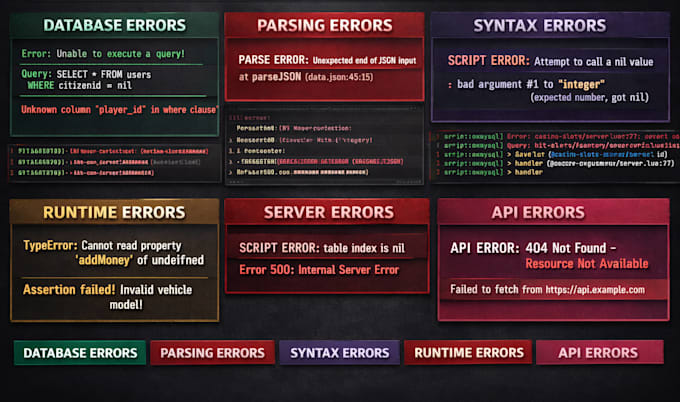Click 'Resource Not Available' red text
Viewport: 680px width, 402px height.
click(x=587, y=264)
